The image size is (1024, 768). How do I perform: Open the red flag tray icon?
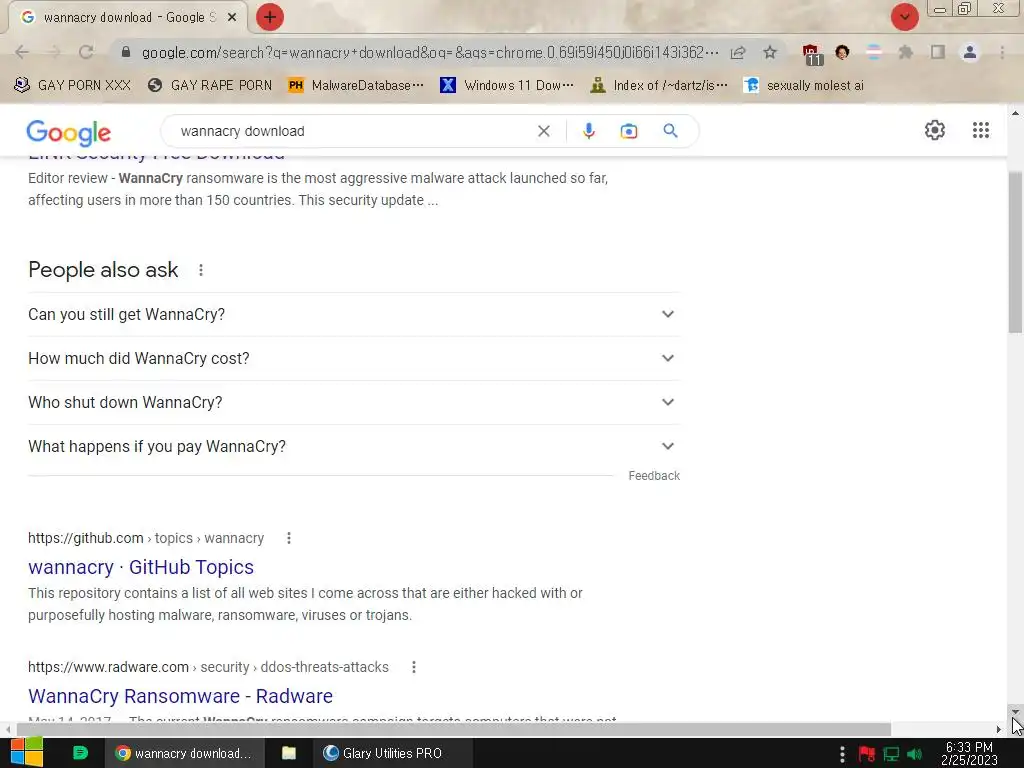[866, 754]
